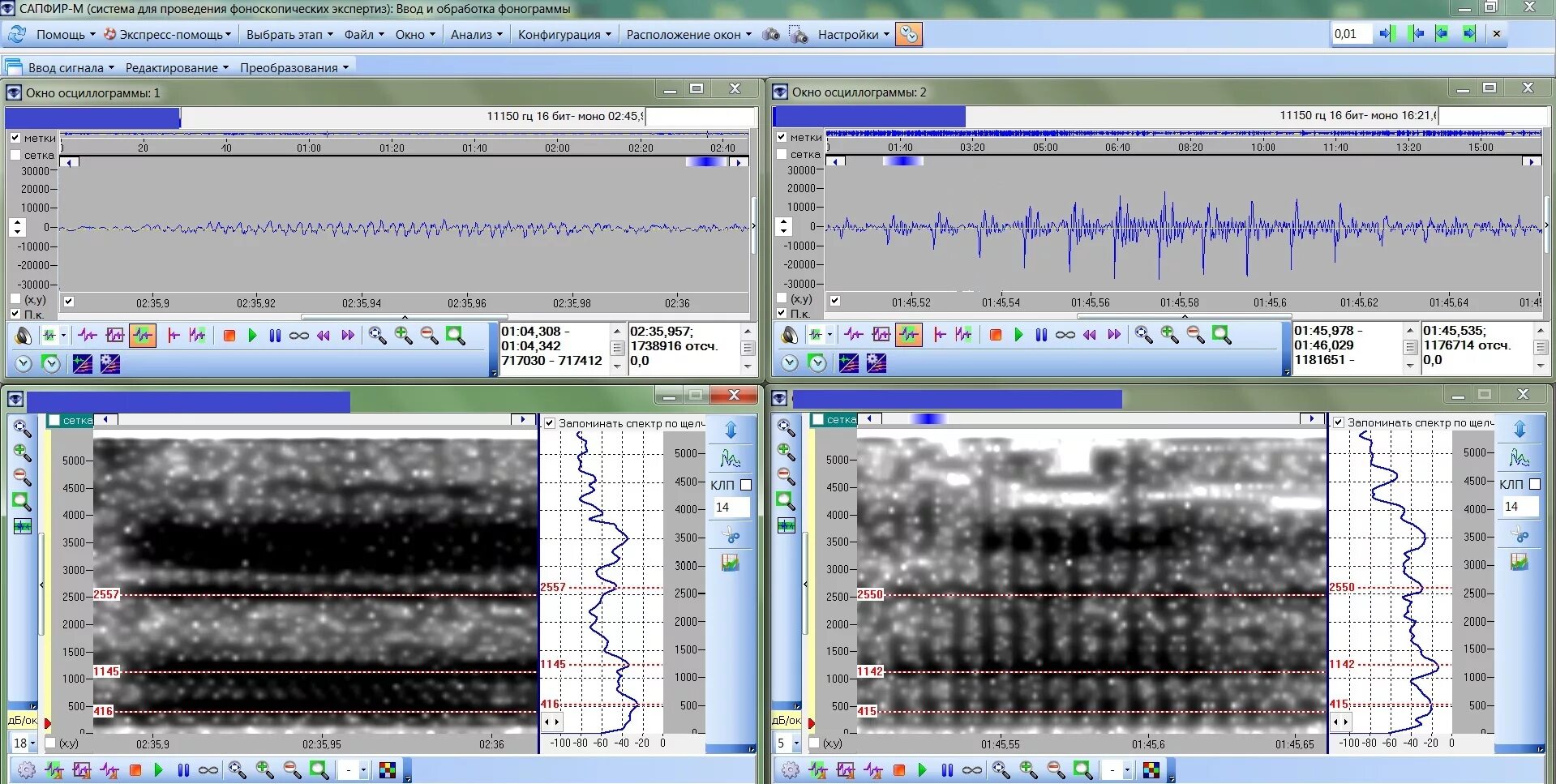1556x784 pixels.
Task: Toggle 'Запоминать спектр по щели' in left spectrogram window
Action: tap(550, 423)
